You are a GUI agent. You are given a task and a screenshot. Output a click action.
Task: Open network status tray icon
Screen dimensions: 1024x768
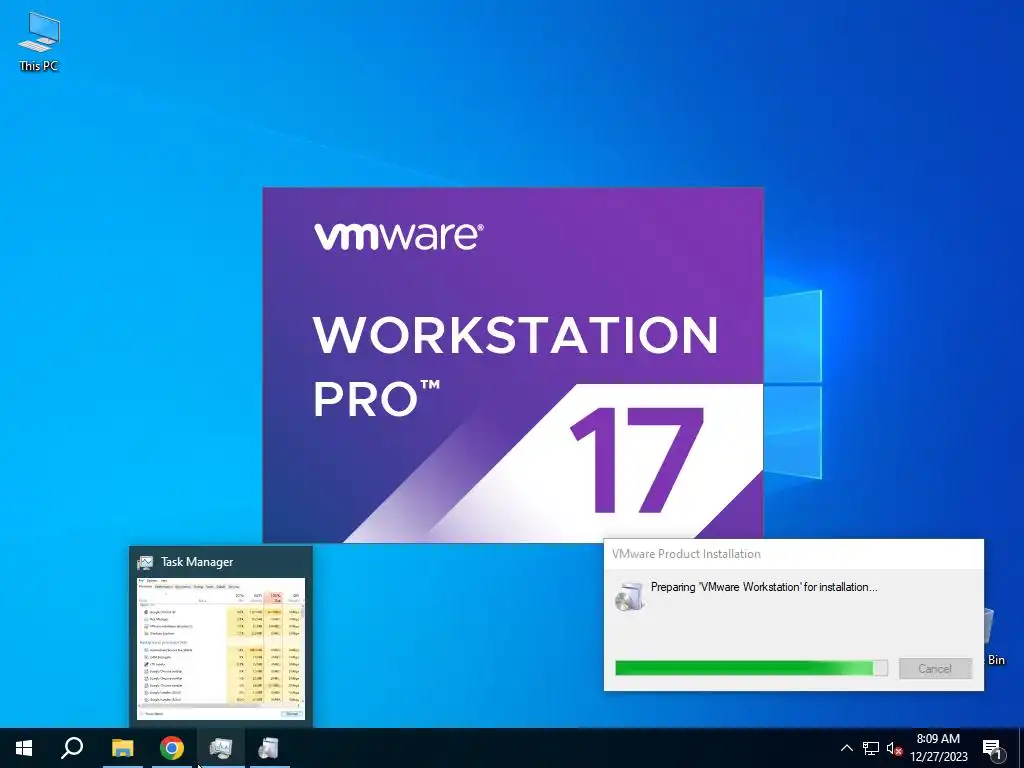click(871, 748)
